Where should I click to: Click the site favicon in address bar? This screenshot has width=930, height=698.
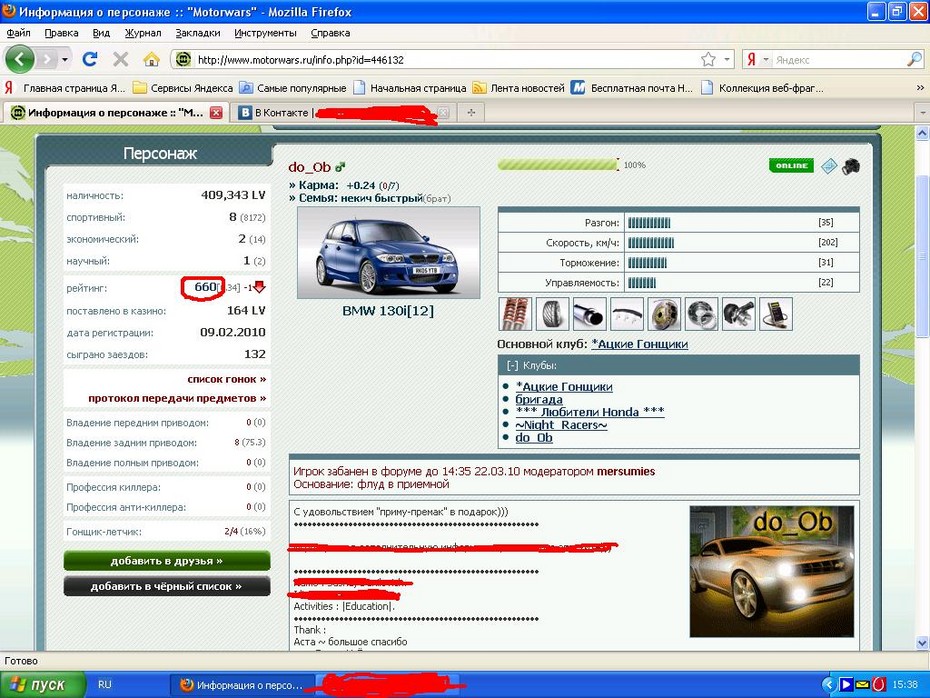[x=183, y=59]
